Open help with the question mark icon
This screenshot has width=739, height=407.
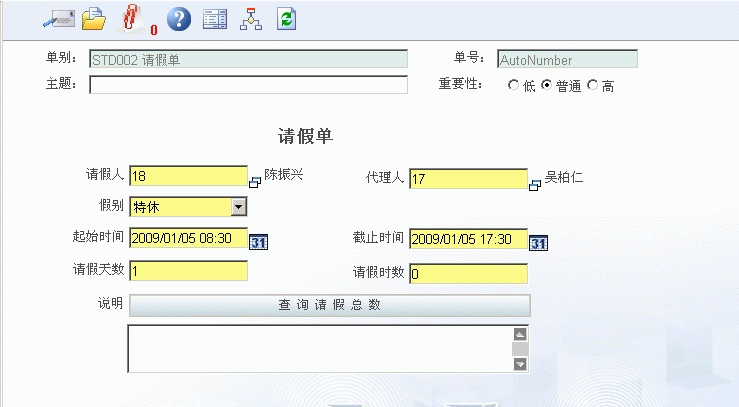(177, 19)
